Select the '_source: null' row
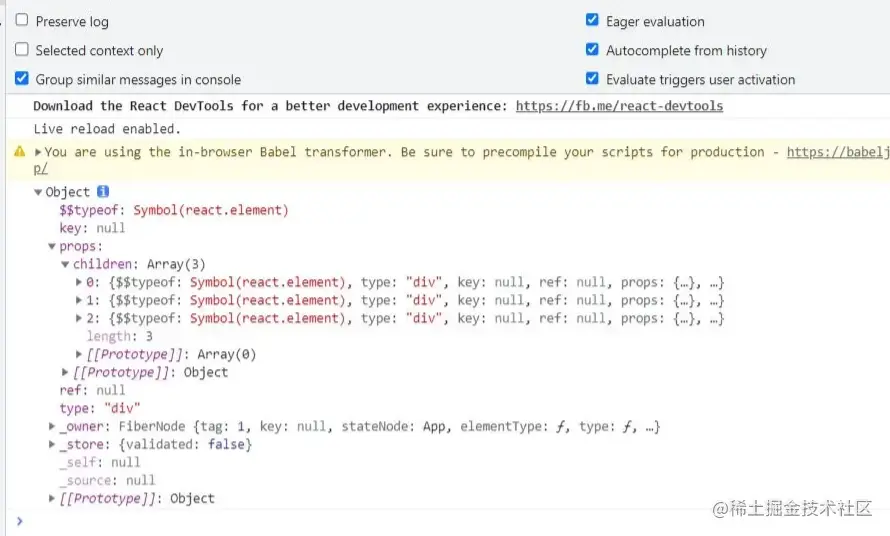 point(107,480)
